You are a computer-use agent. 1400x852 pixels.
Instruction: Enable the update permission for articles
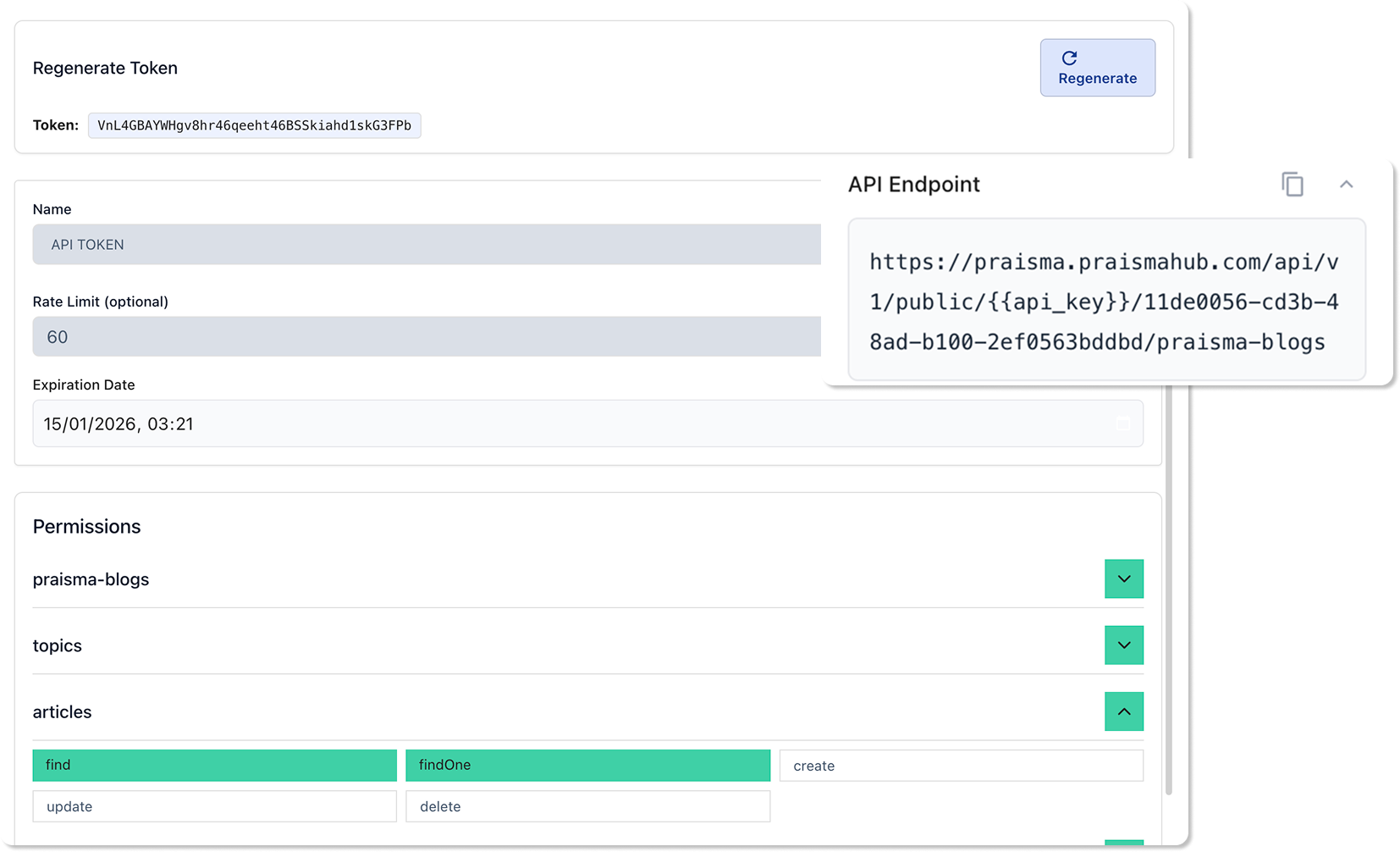tap(214, 806)
